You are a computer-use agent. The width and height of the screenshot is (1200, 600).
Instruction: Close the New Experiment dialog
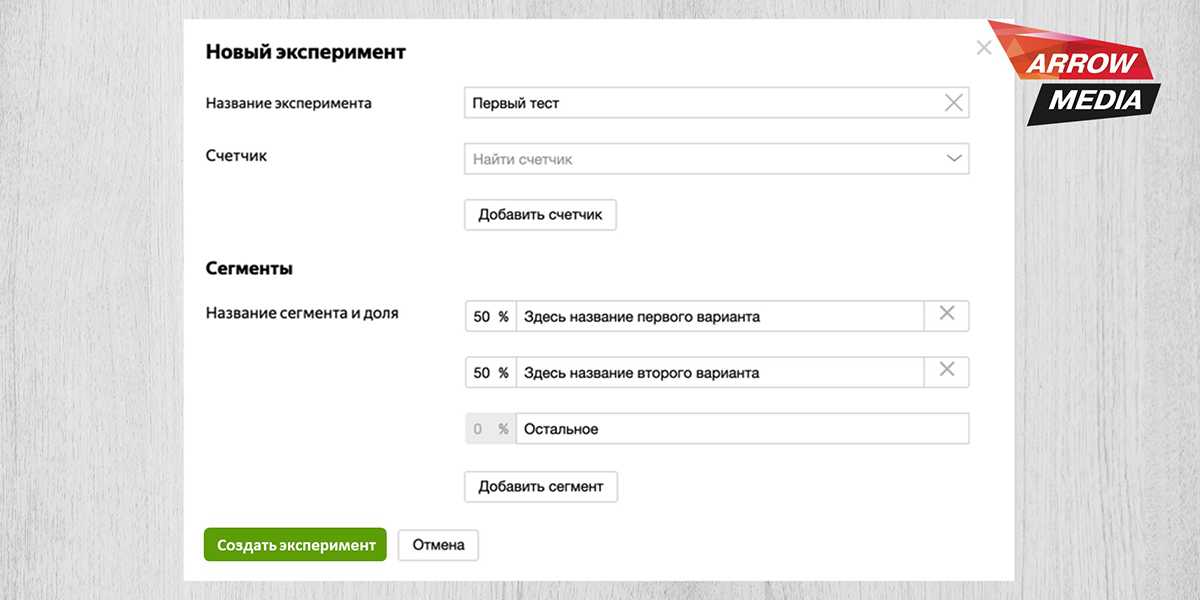click(x=984, y=48)
